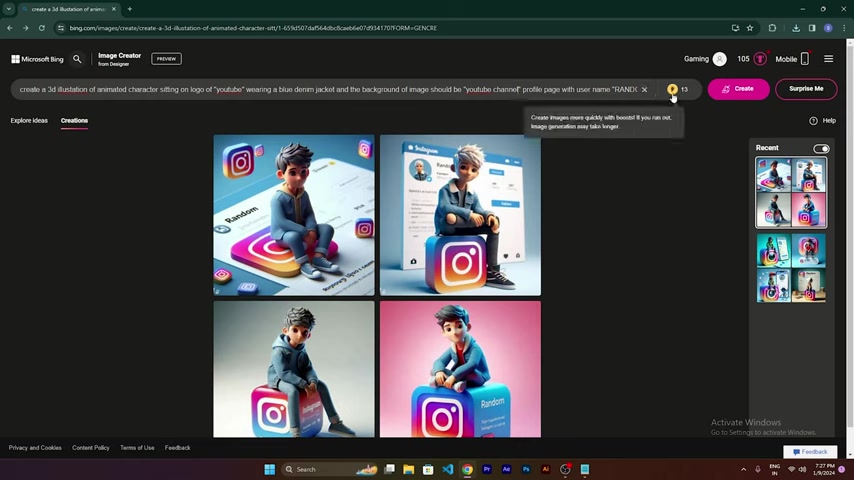
Task: Open top-left image, boy on tilted Instagram logo
Action: click(294, 215)
